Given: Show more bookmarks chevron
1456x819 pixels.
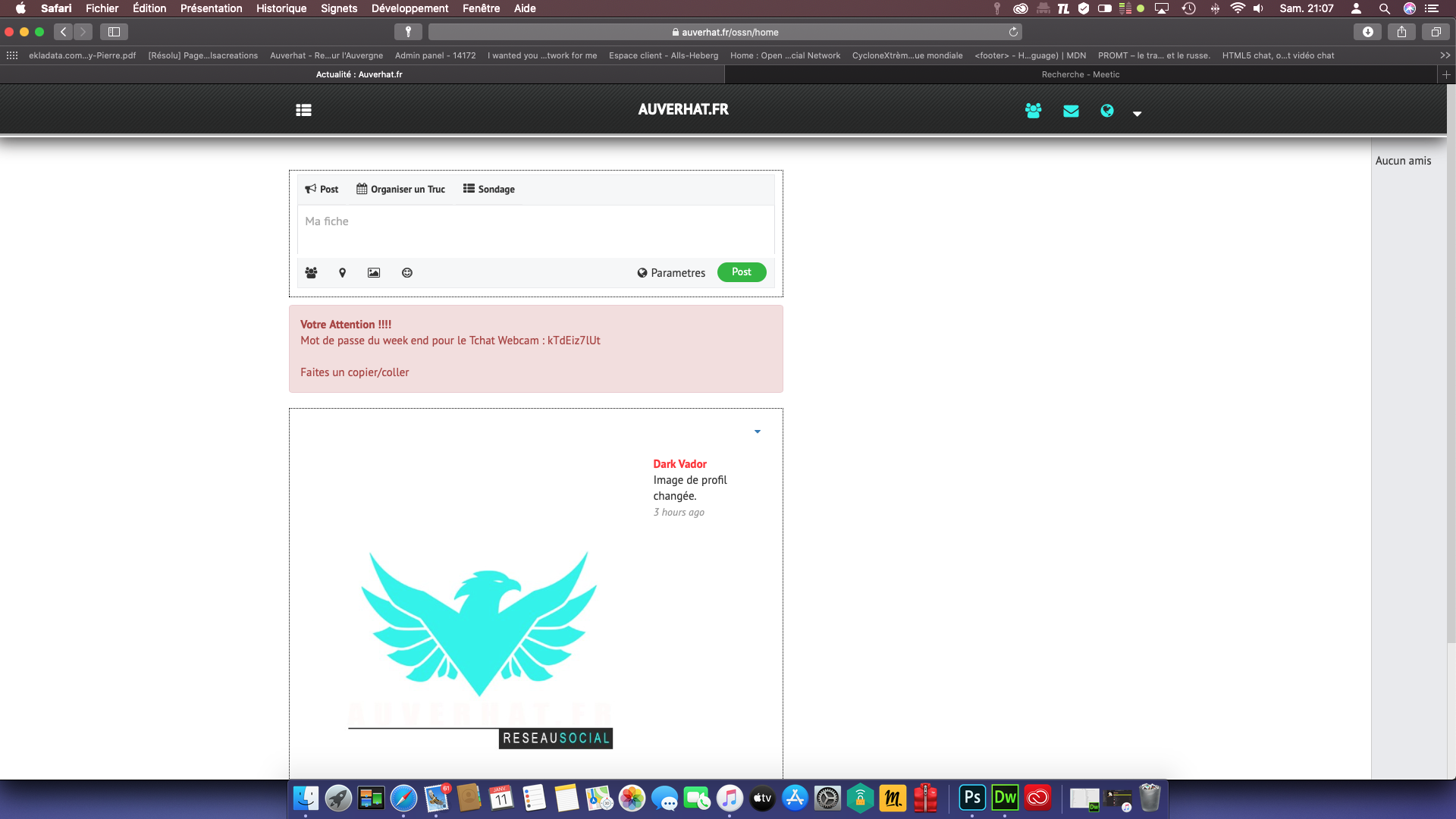Looking at the screenshot, I should pos(1445,55).
